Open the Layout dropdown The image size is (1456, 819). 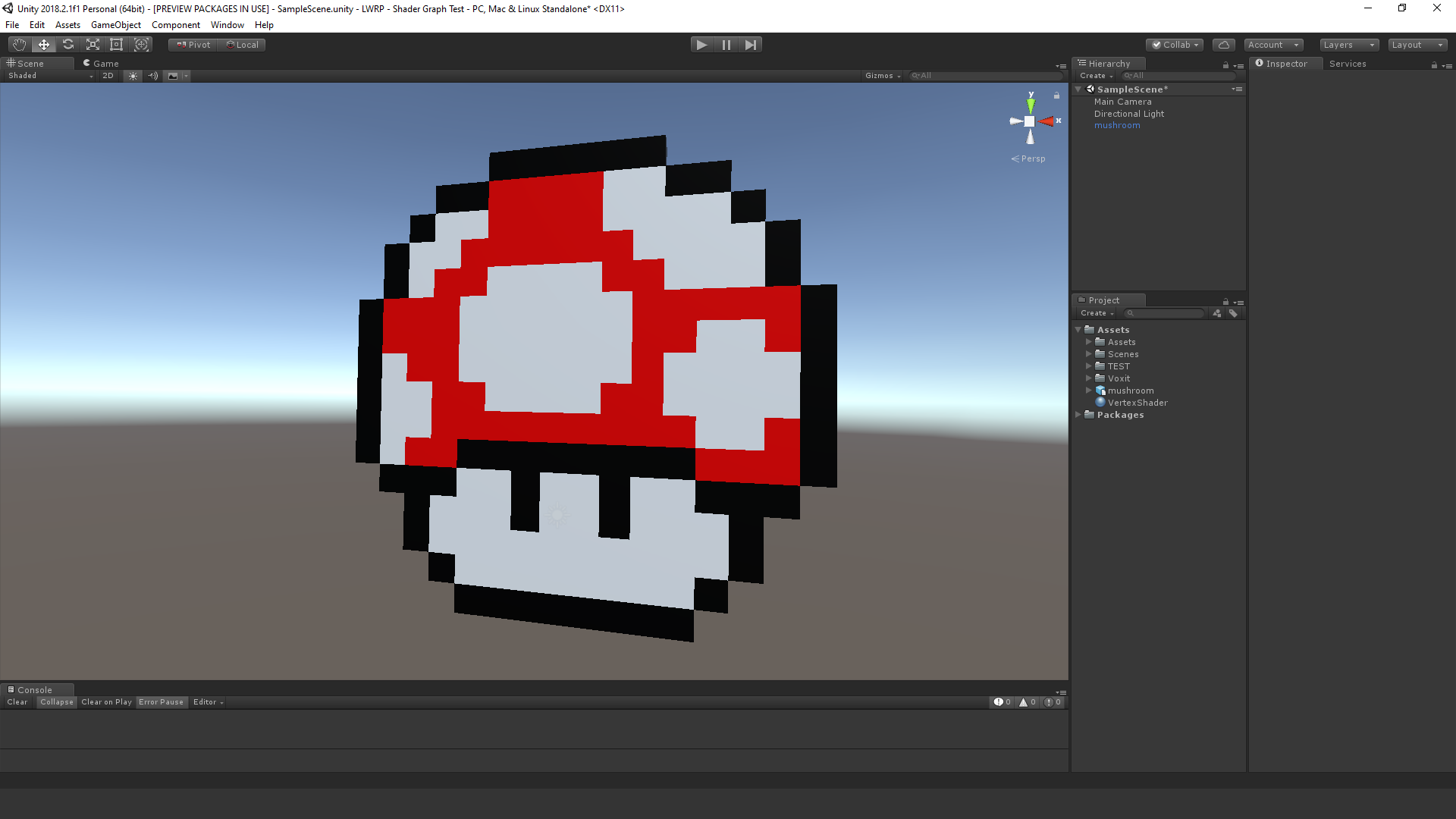tap(1417, 45)
